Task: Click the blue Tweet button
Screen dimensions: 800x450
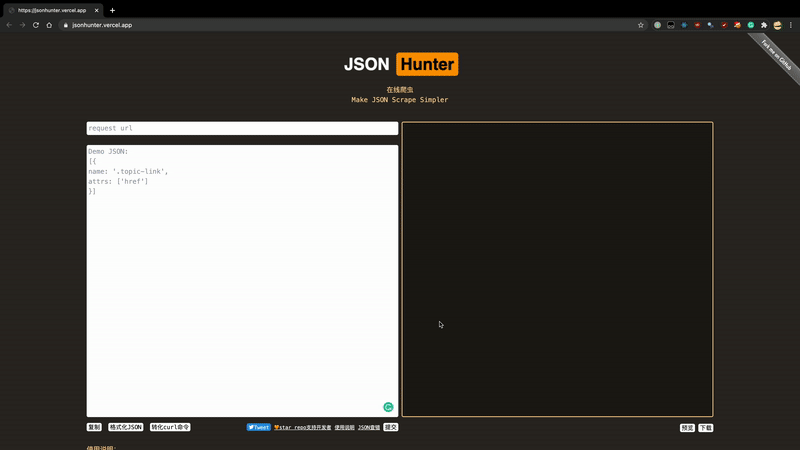Action: [x=259, y=427]
